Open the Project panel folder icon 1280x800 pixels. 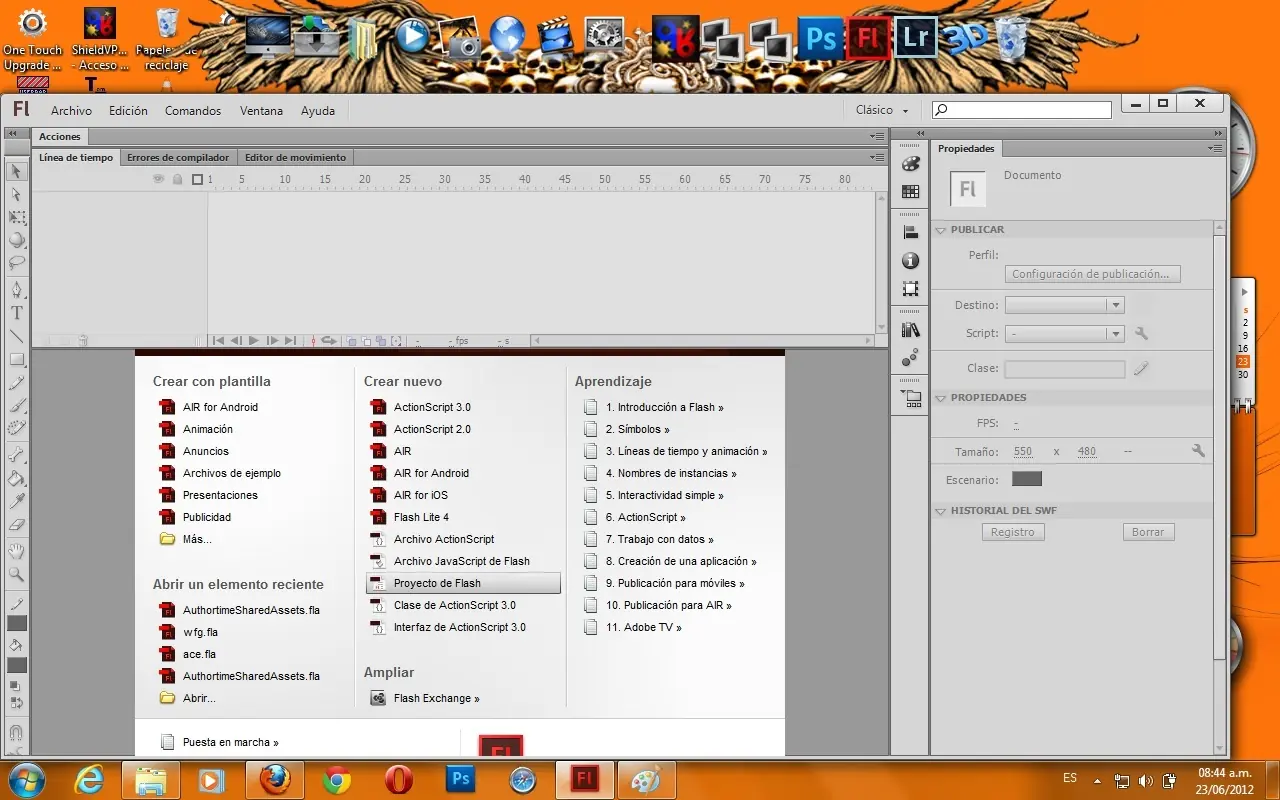(x=911, y=398)
